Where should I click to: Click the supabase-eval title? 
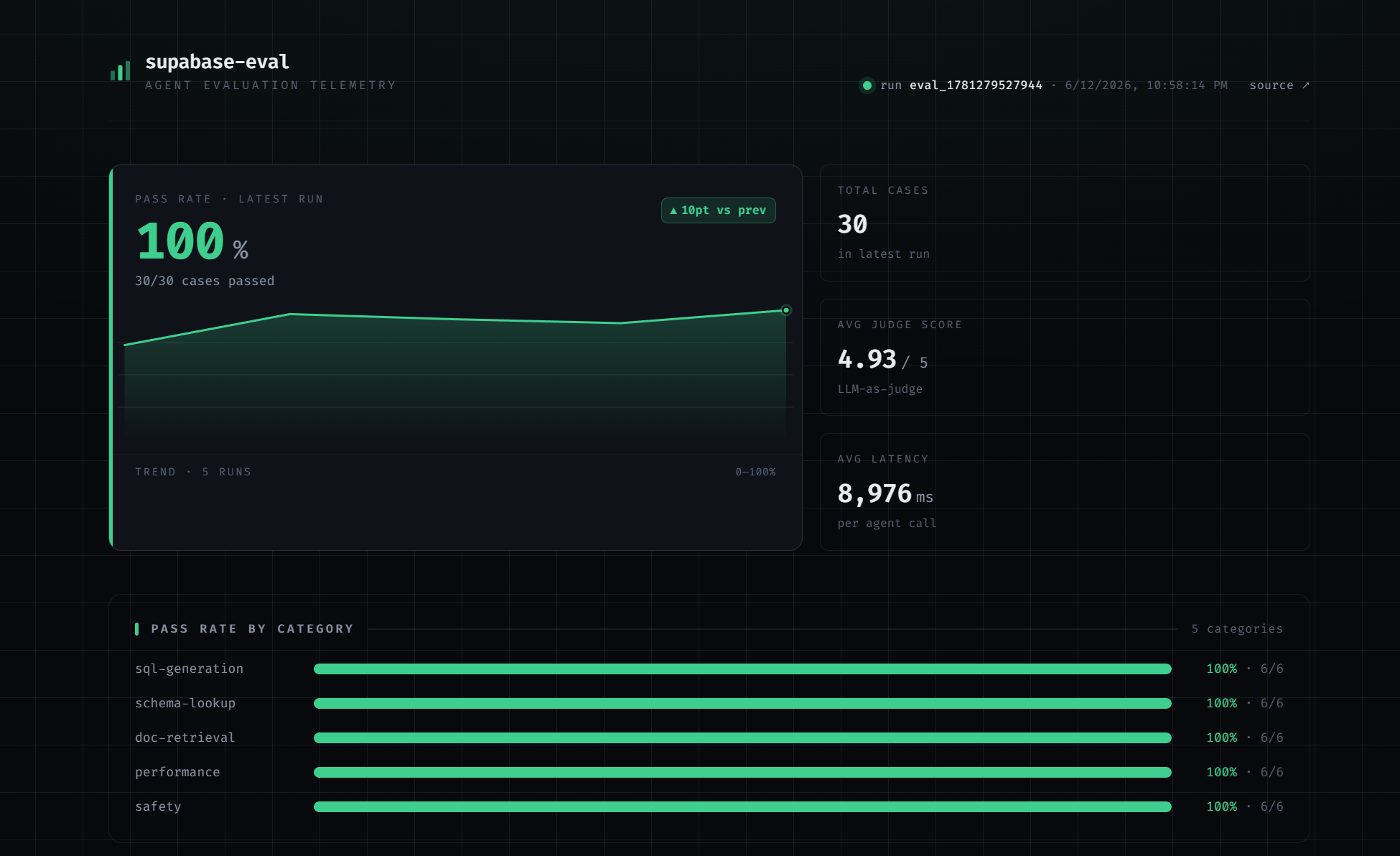coord(217,62)
